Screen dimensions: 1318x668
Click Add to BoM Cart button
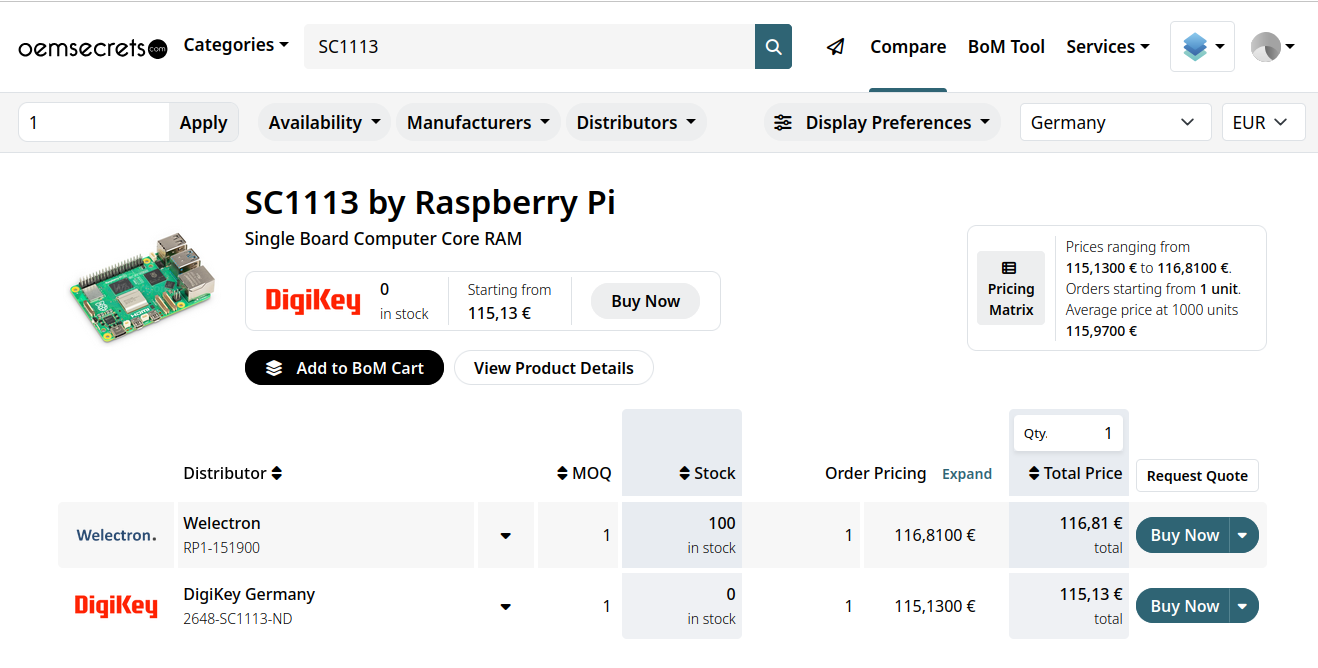(344, 368)
